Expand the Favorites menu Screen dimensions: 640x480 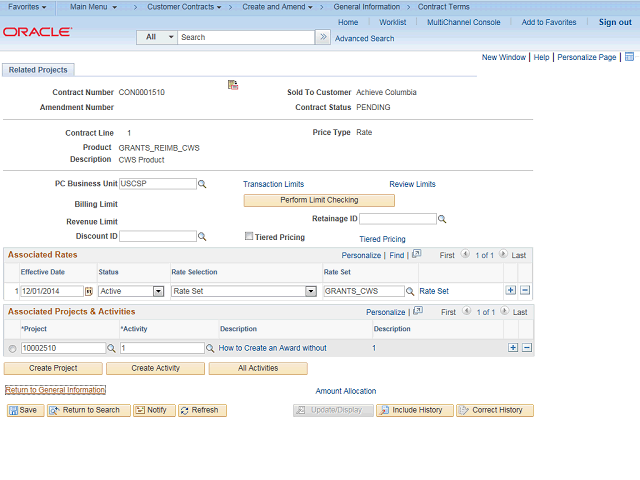click(x=27, y=7)
